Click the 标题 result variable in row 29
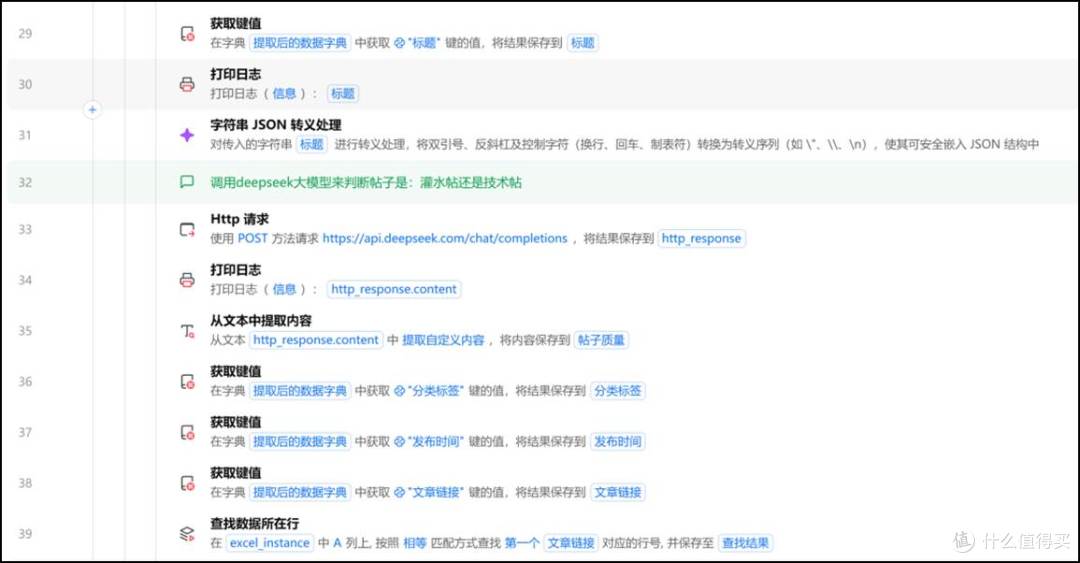1080x563 pixels. (583, 43)
